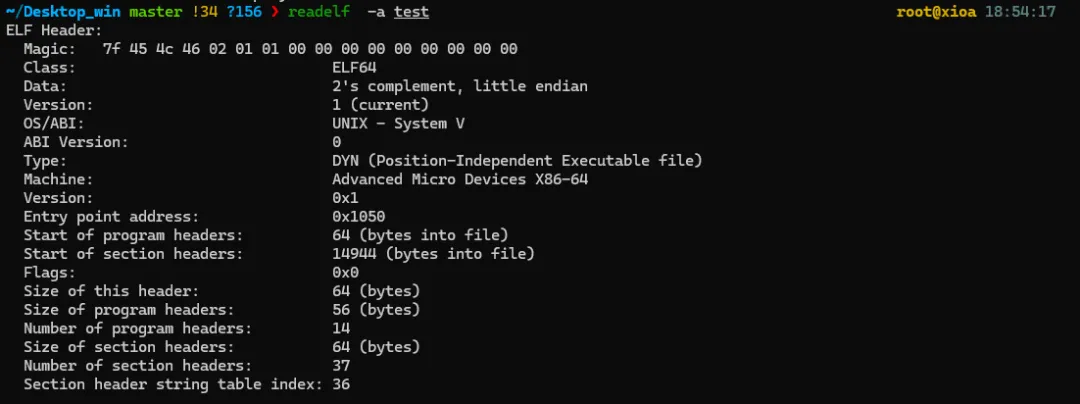This screenshot has width=1080, height=404.
Task: Click the 2's complement, little endian value
Action: [x=459, y=86]
